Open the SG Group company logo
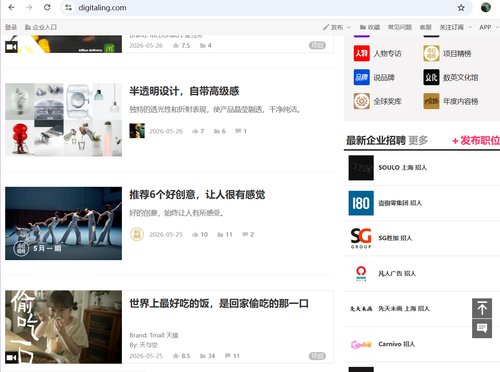 click(361, 238)
